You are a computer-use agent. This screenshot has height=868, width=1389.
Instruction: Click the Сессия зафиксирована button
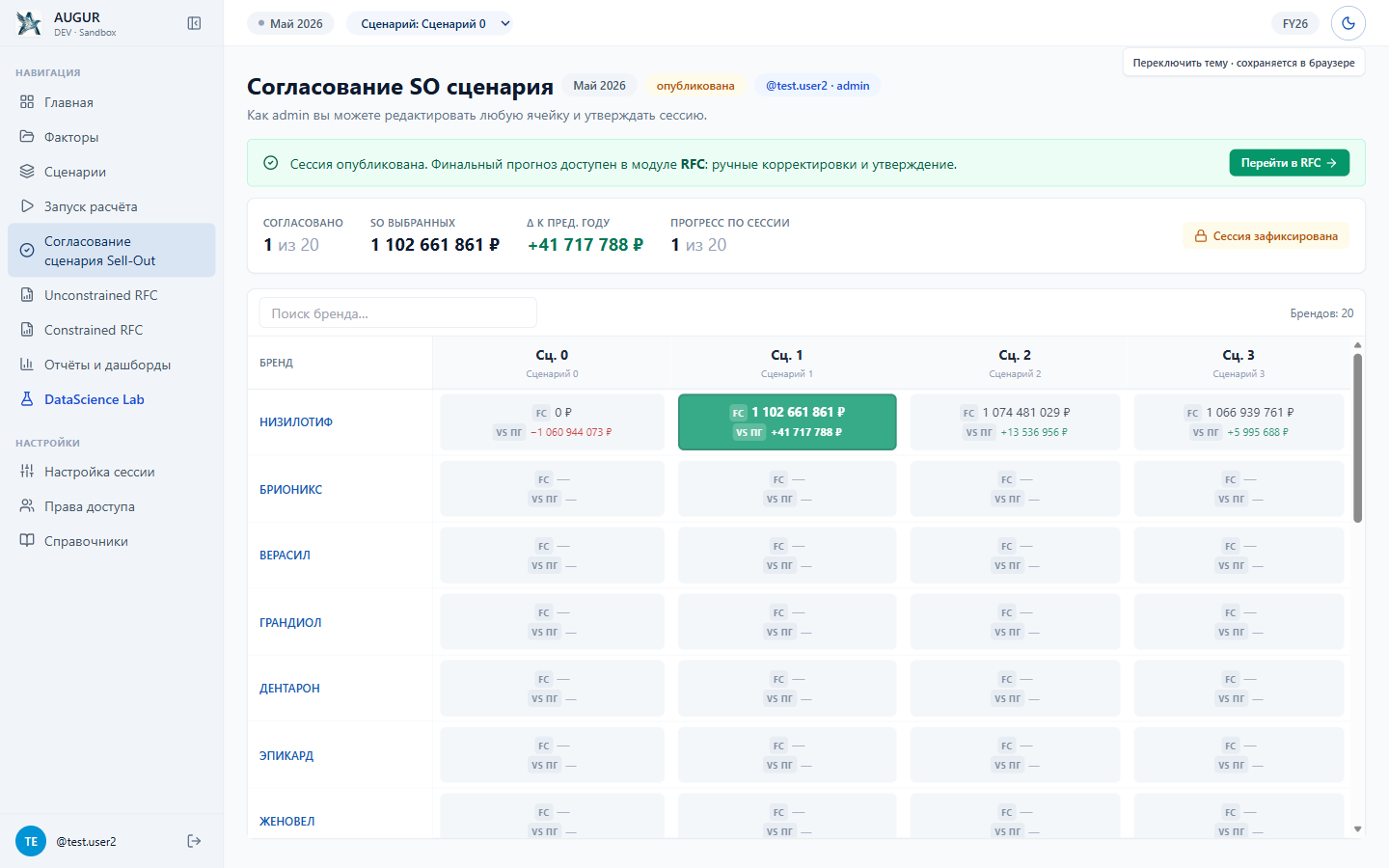click(1266, 236)
